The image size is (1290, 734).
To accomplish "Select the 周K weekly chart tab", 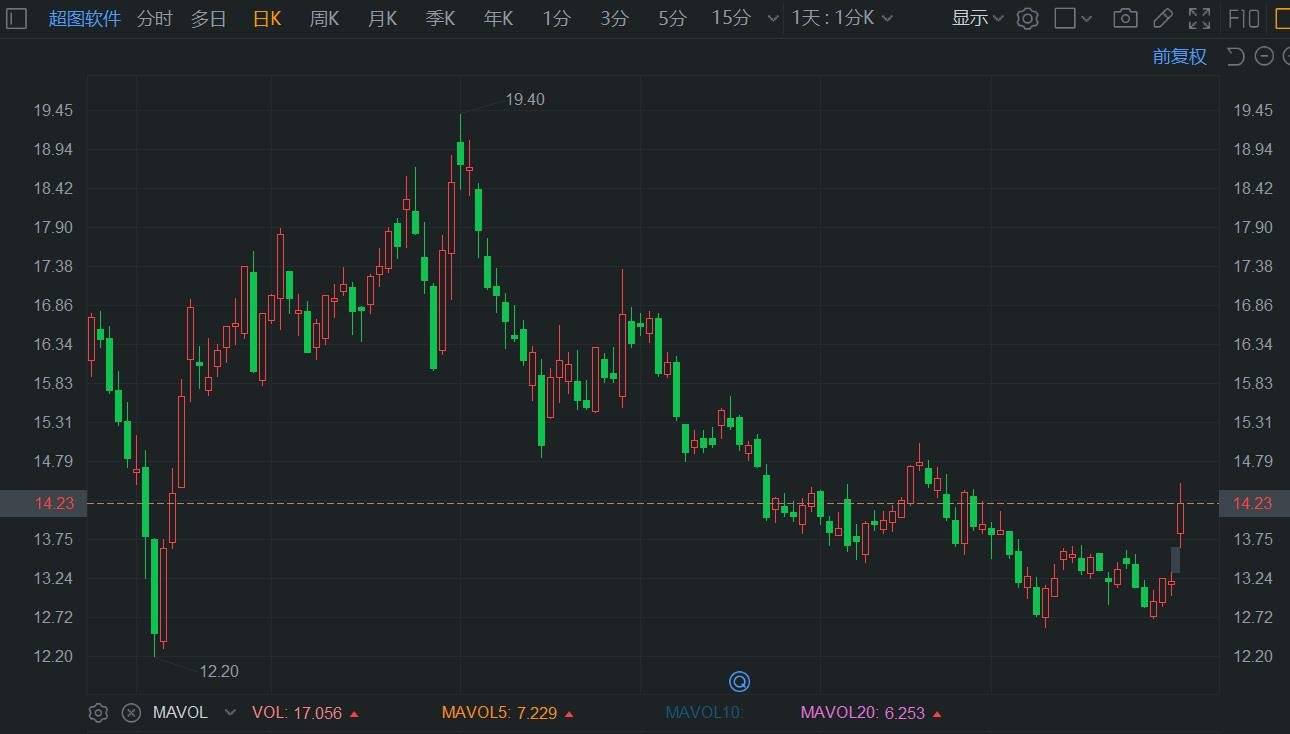I will click(324, 18).
